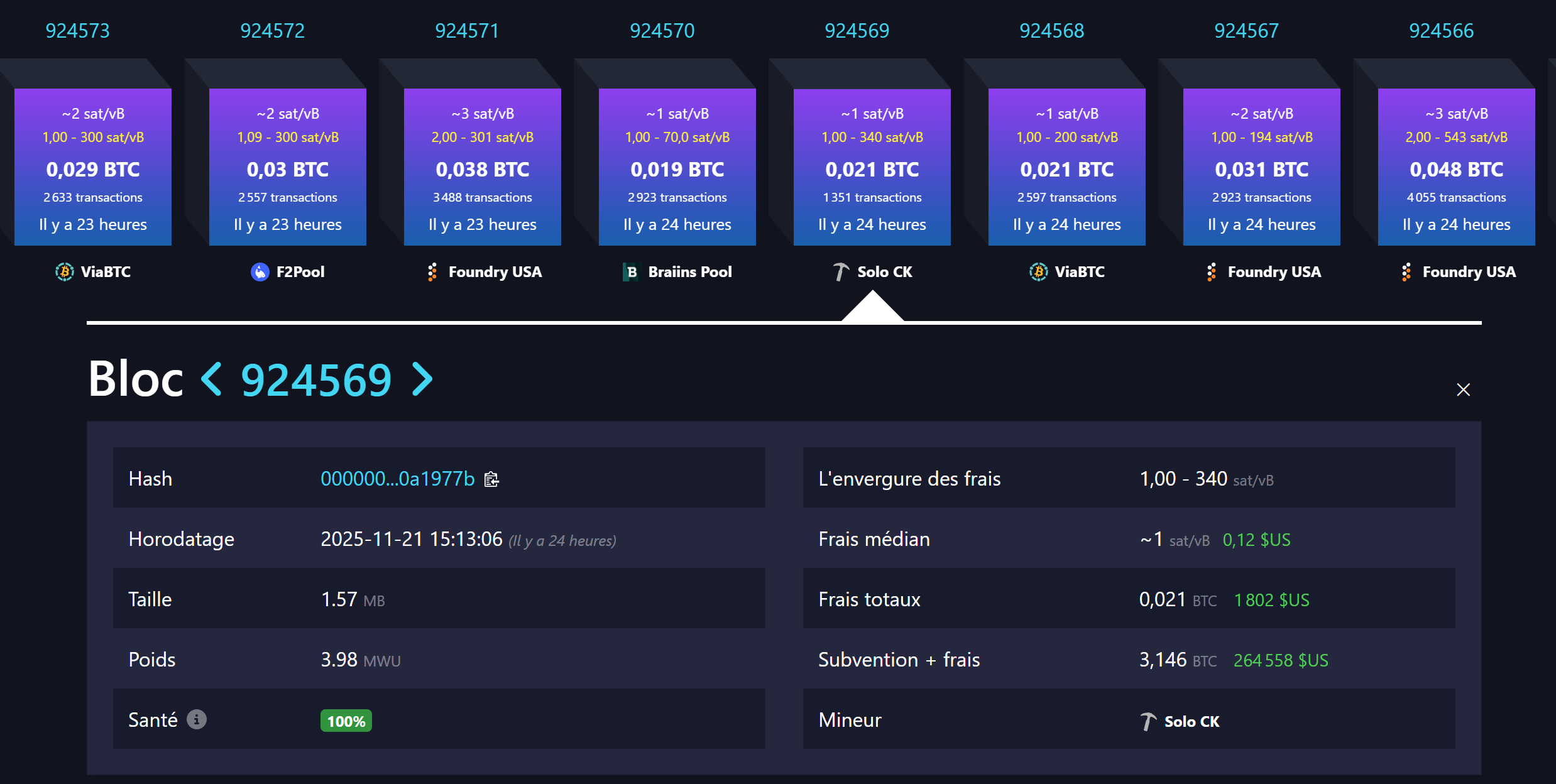Click the Foundry USA icon under block 924566
The image size is (1556, 784).
tap(1408, 271)
